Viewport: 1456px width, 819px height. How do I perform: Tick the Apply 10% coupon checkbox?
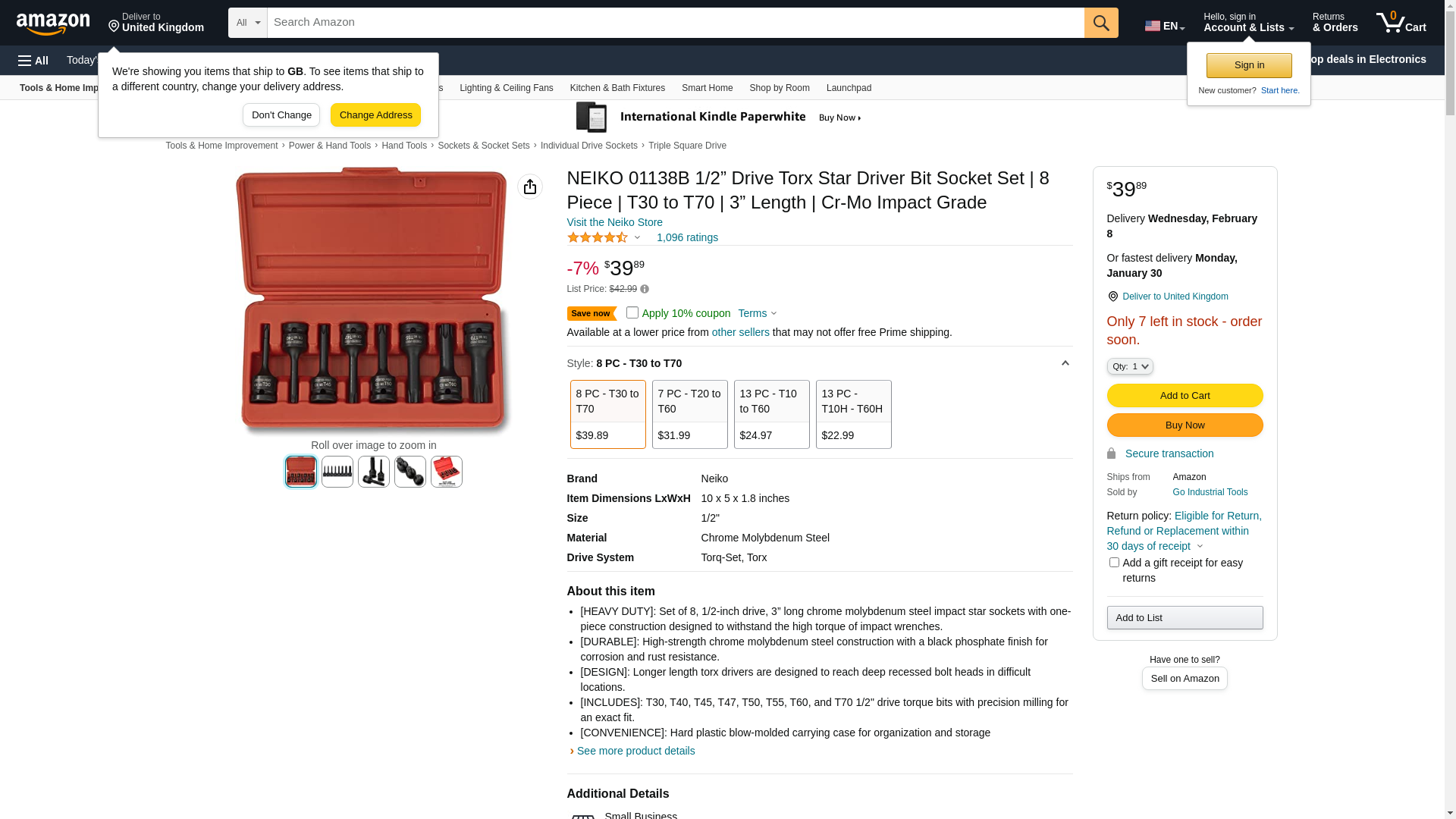point(632,312)
